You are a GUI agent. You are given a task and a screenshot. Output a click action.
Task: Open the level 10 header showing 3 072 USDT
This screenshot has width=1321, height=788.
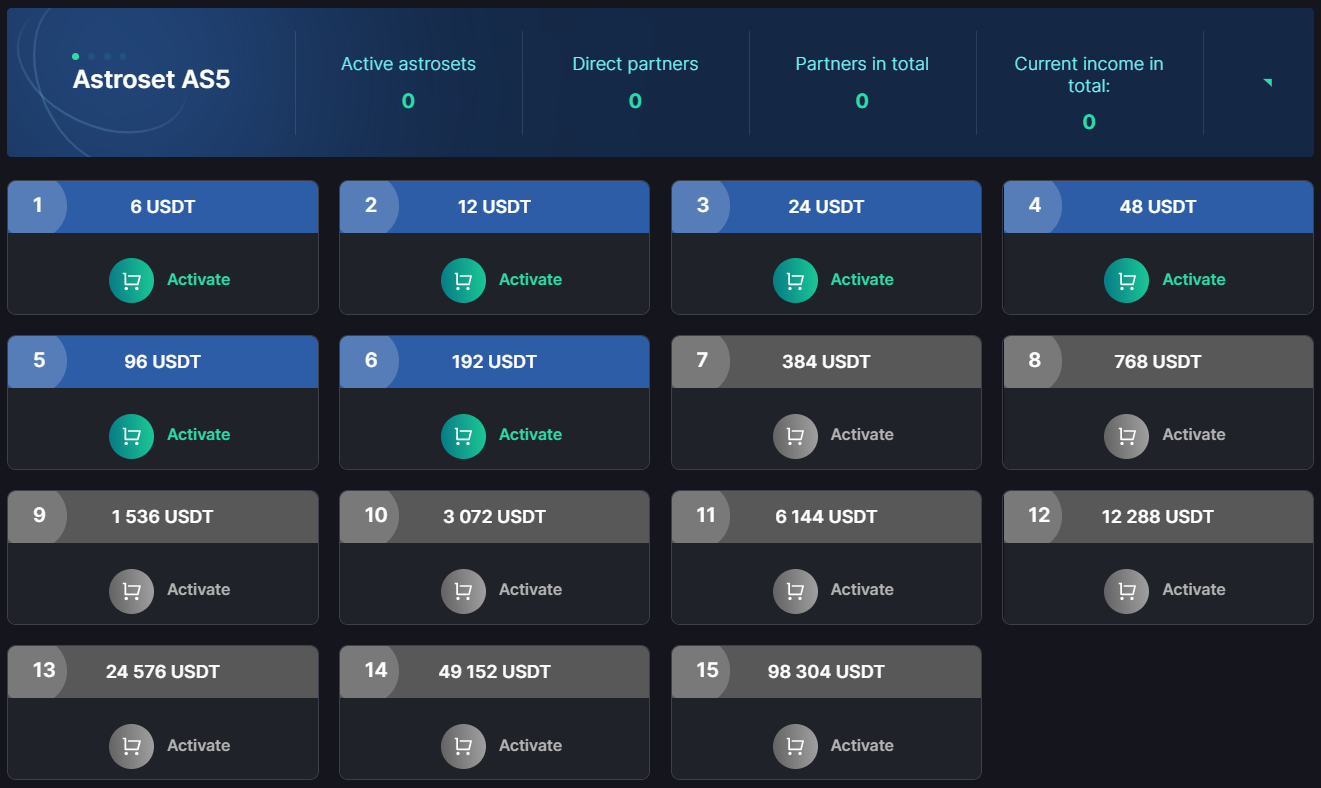click(x=494, y=517)
